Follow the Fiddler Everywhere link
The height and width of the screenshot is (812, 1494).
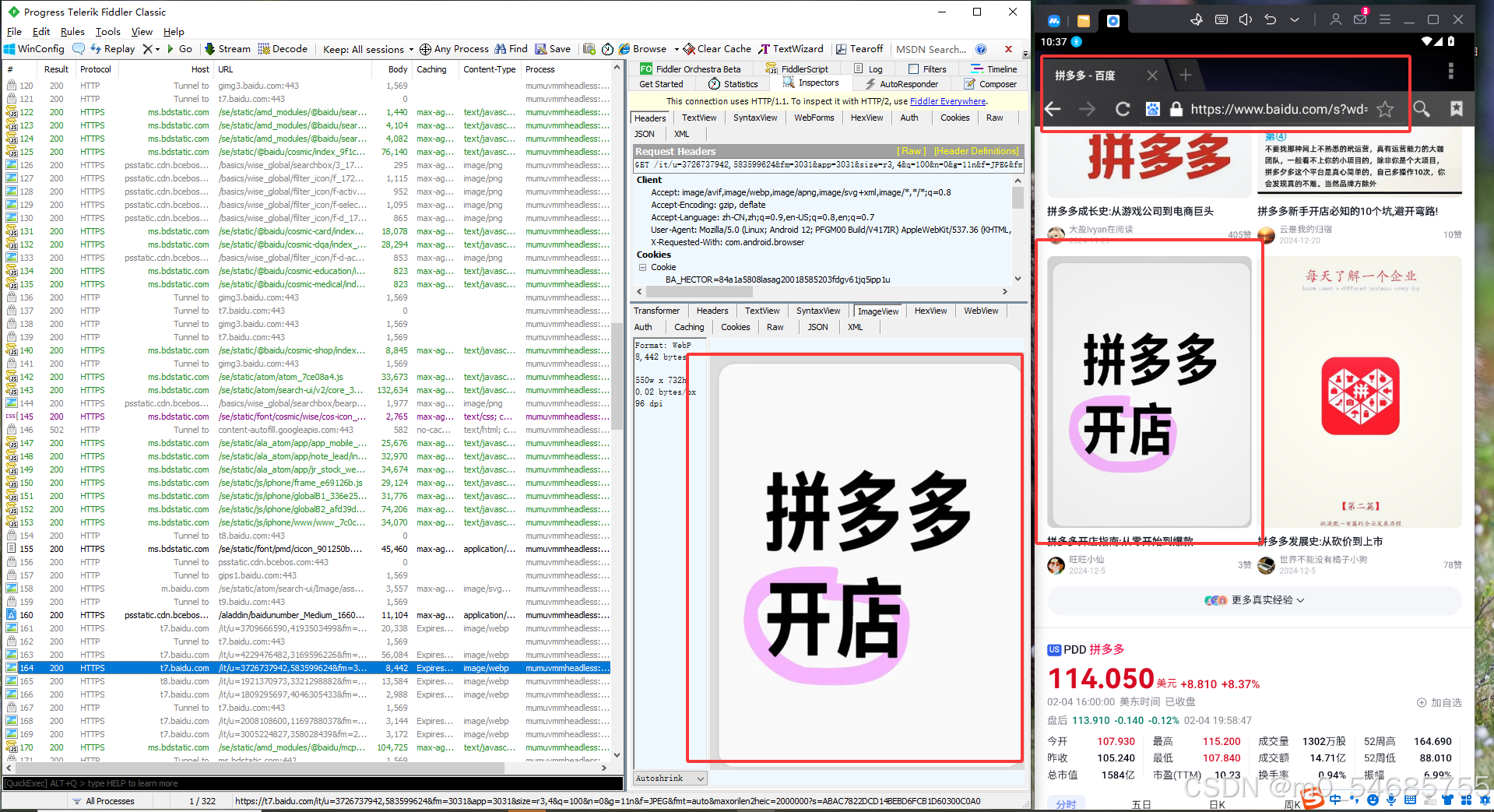947,101
